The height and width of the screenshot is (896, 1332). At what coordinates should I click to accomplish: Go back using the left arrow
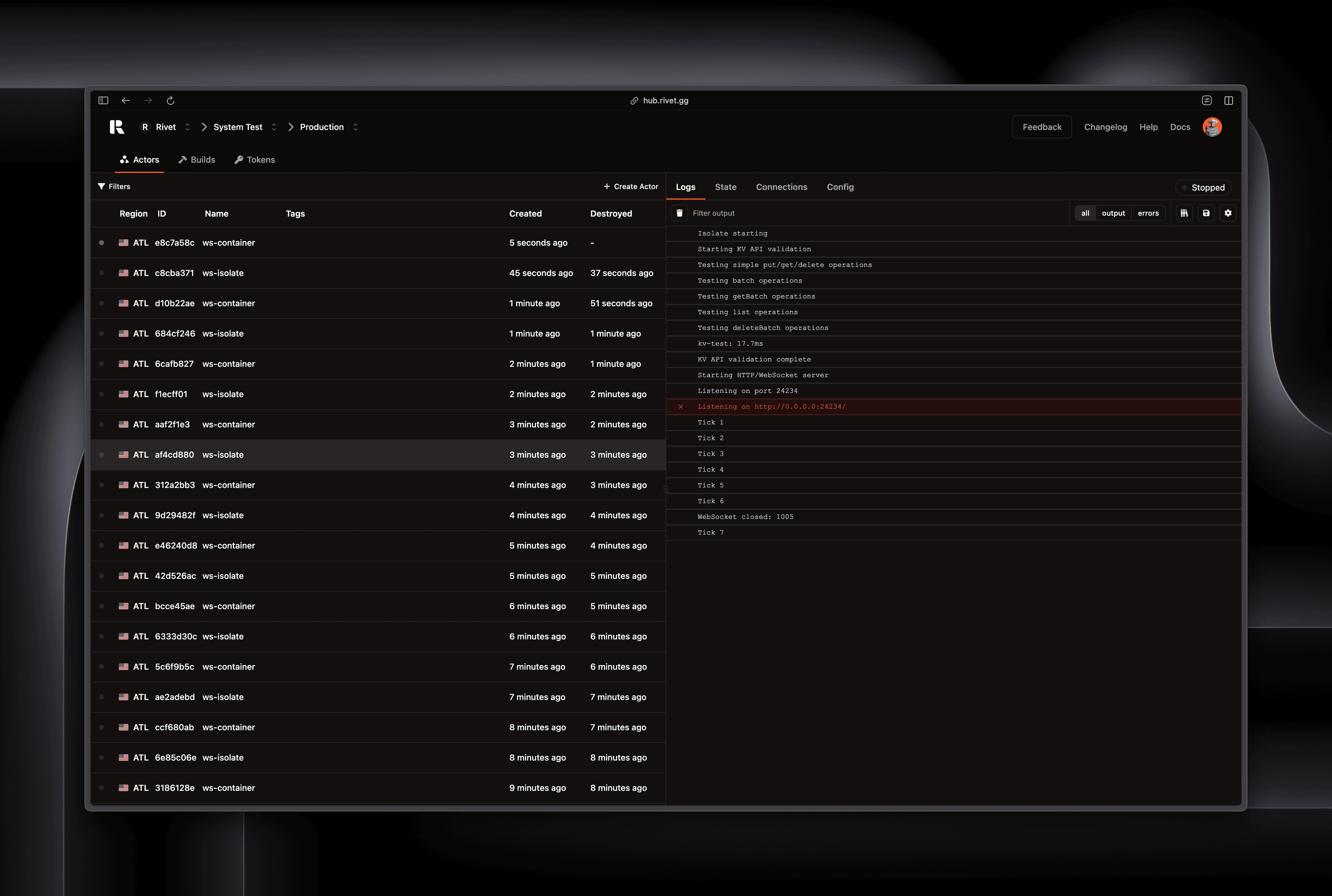[126, 101]
